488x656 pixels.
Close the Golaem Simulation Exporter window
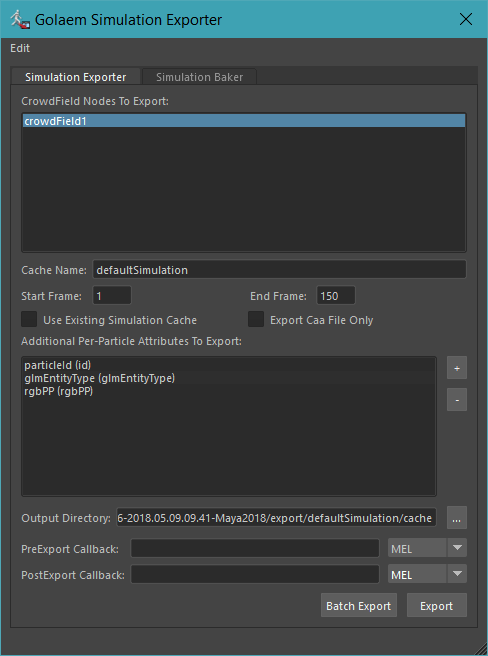pos(466,19)
